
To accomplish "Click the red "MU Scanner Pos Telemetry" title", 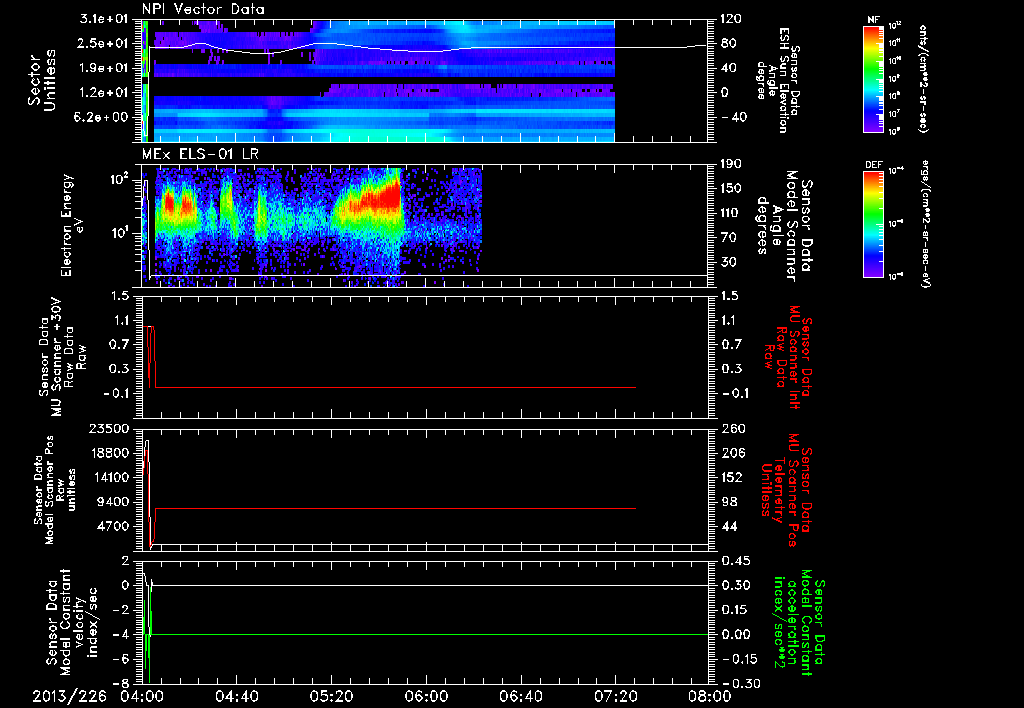I will [785, 490].
